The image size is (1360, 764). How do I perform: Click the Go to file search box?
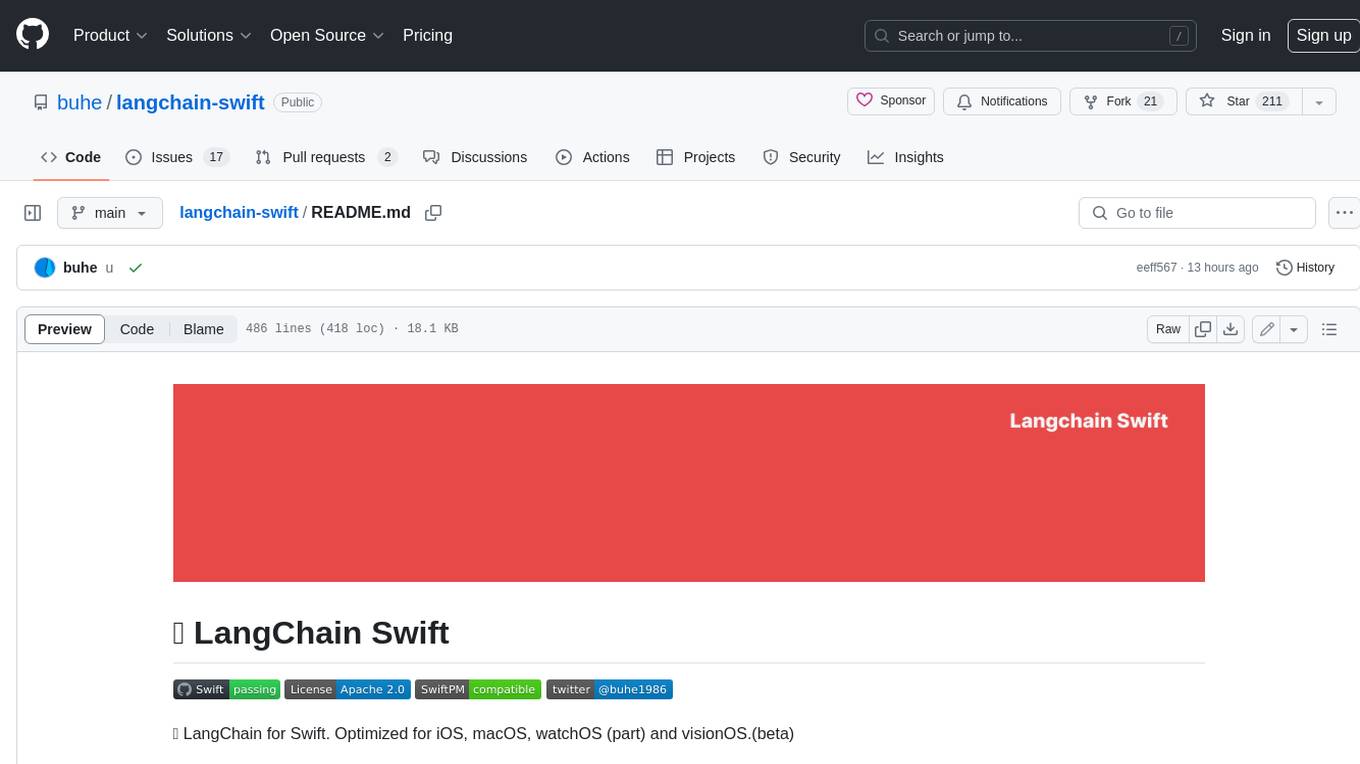(x=1197, y=213)
